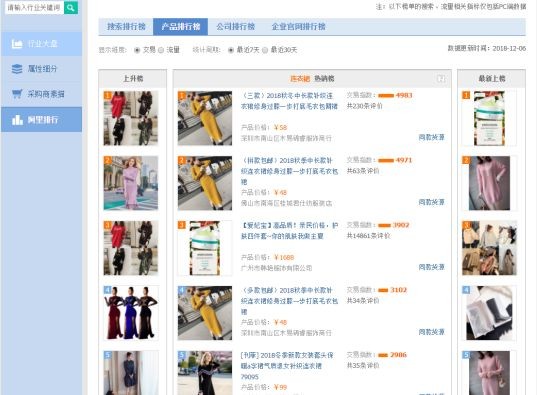This screenshot has height=395, width=537.
Task: Focus the industry keyword search field
Action: 34,8
